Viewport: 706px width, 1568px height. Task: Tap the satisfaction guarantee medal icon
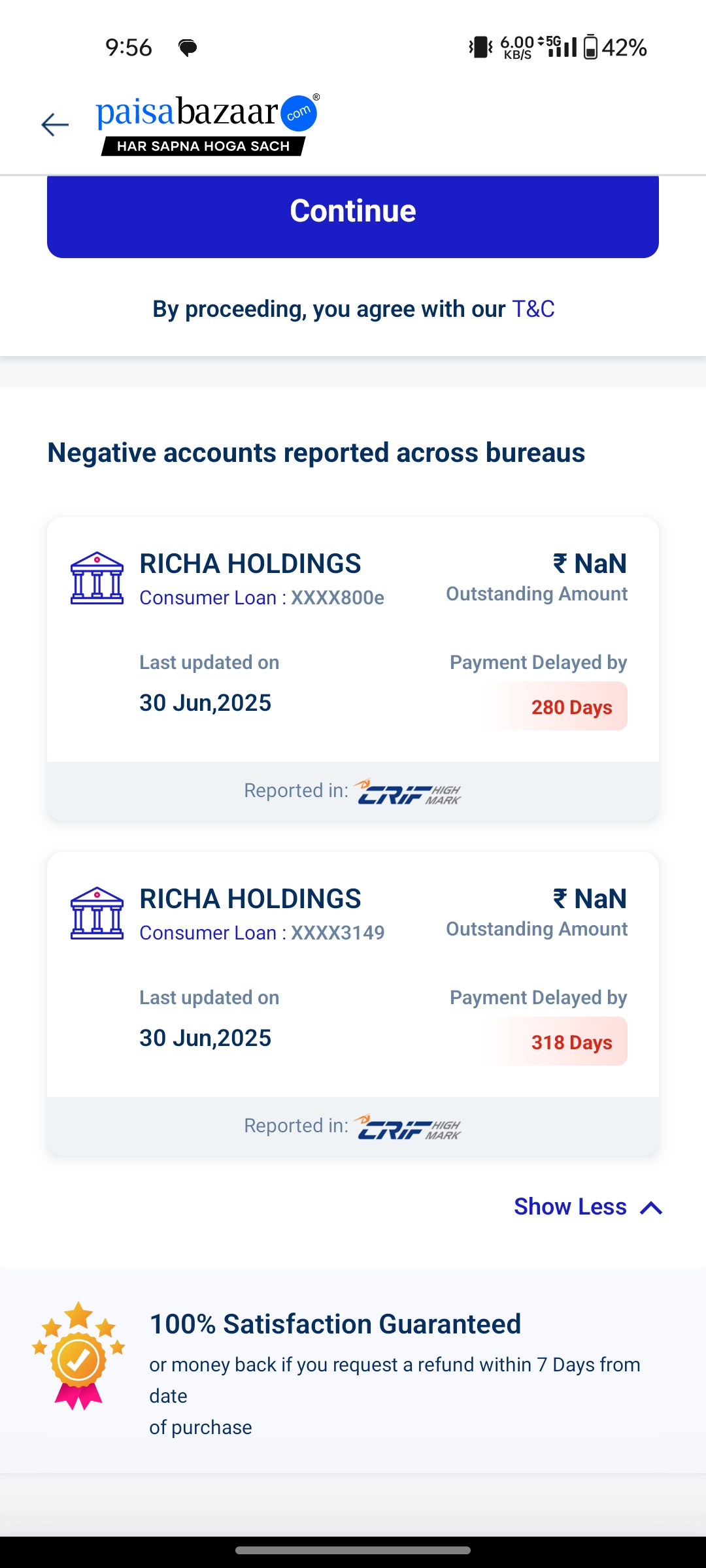pyautogui.click(x=78, y=1355)
